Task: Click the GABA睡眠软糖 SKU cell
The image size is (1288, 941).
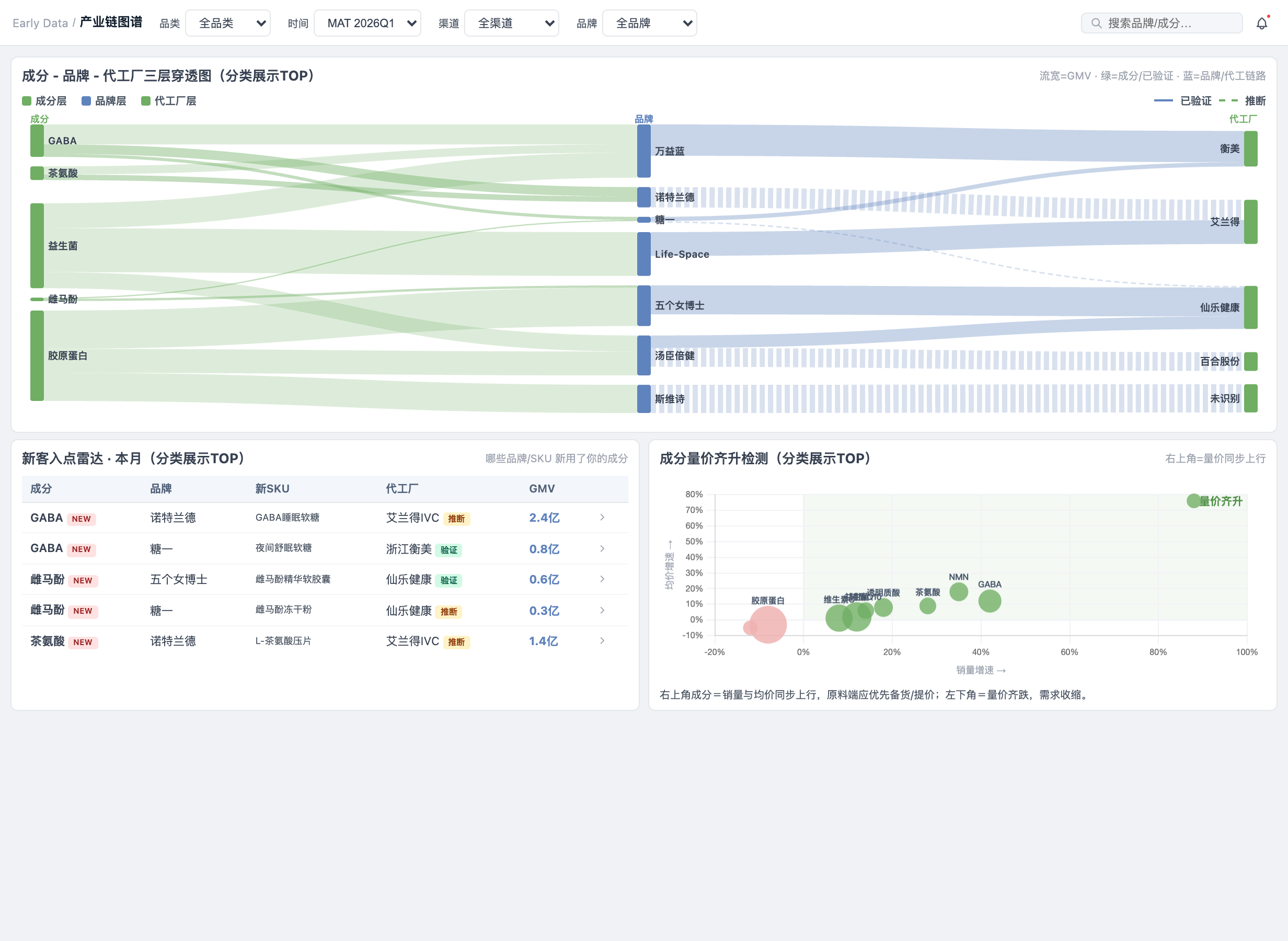Action: pyautogui.click(x=287, y=517)
